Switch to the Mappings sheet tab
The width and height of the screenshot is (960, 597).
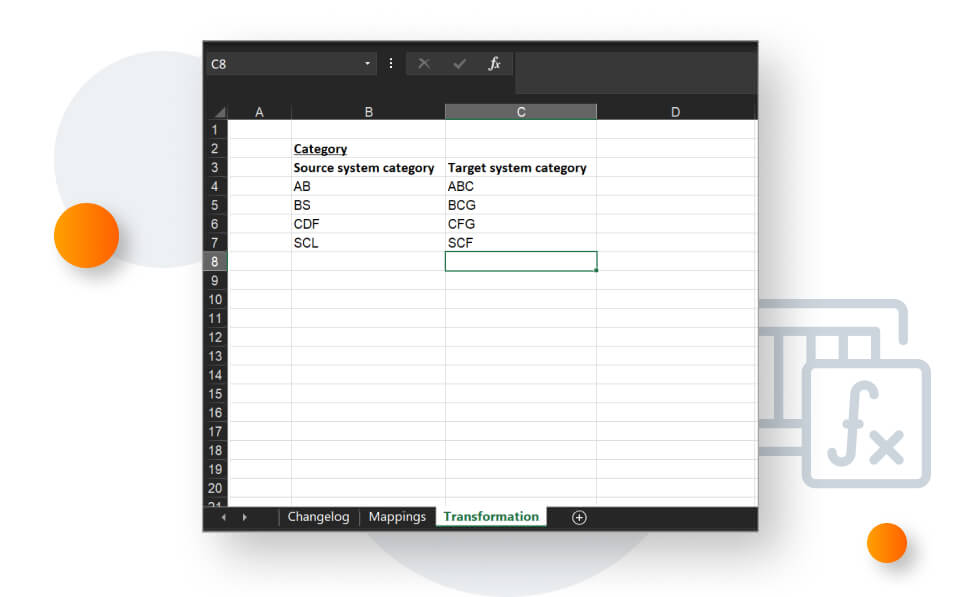[397, 517]
